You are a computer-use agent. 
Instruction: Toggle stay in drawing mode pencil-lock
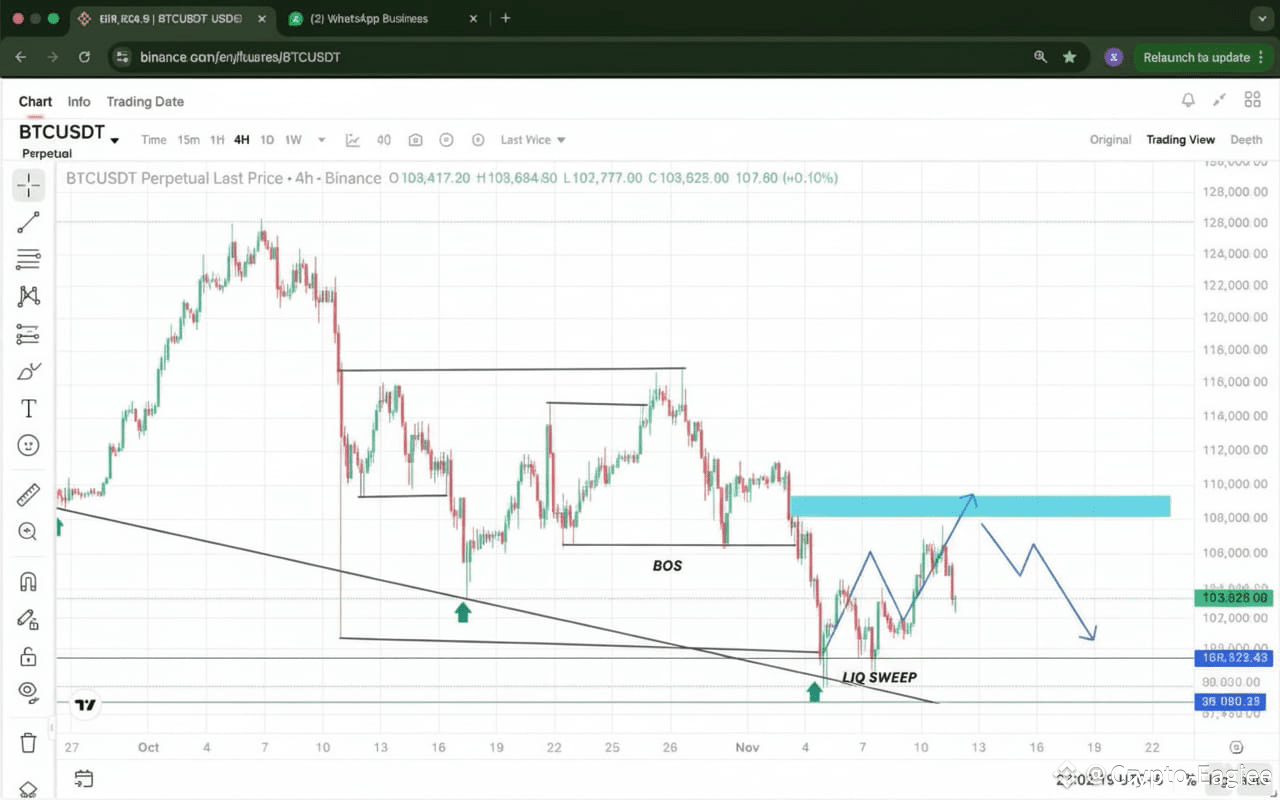tap(28, 619)
